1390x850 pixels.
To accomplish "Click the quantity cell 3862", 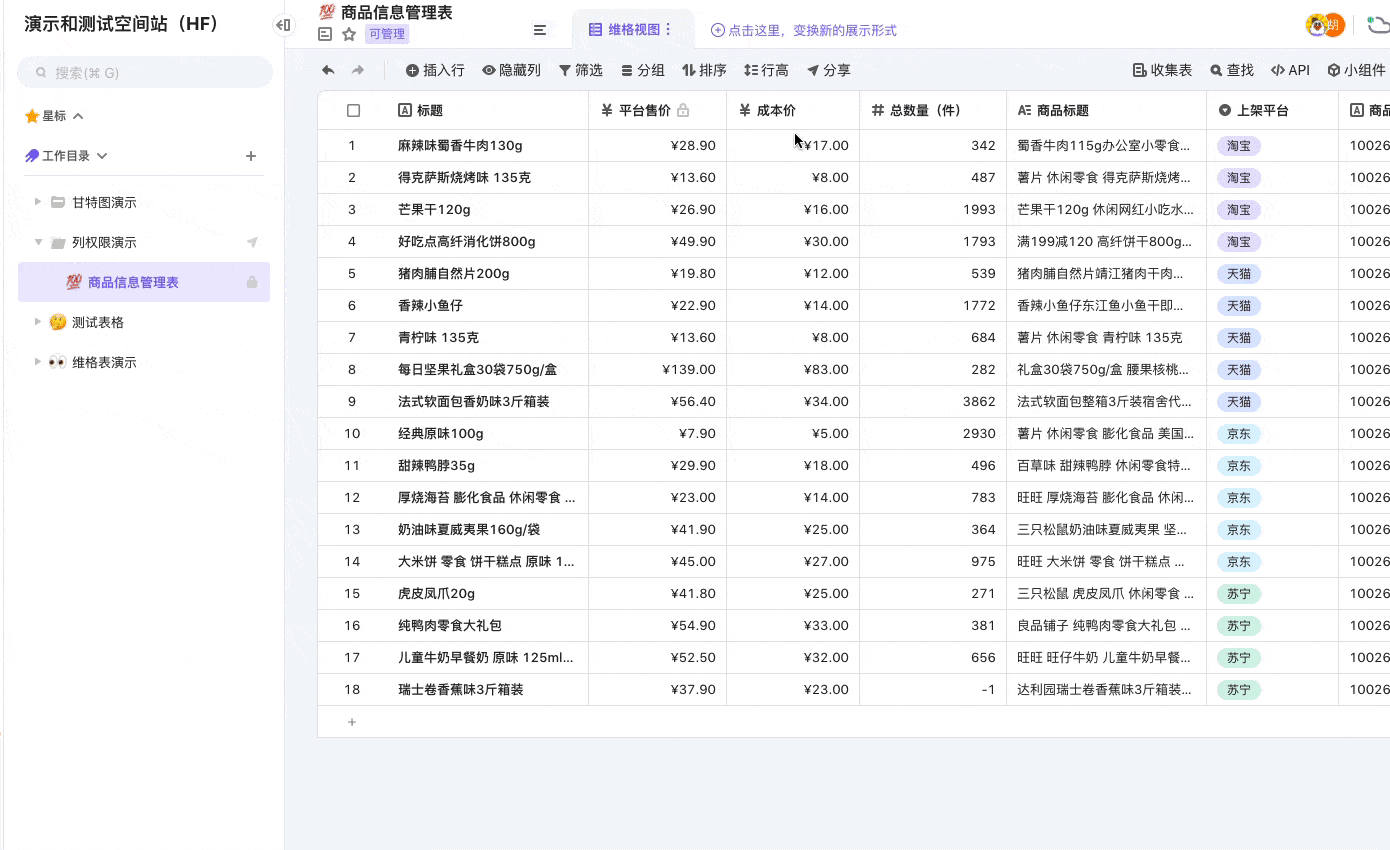I will click(x=933, y=402).
